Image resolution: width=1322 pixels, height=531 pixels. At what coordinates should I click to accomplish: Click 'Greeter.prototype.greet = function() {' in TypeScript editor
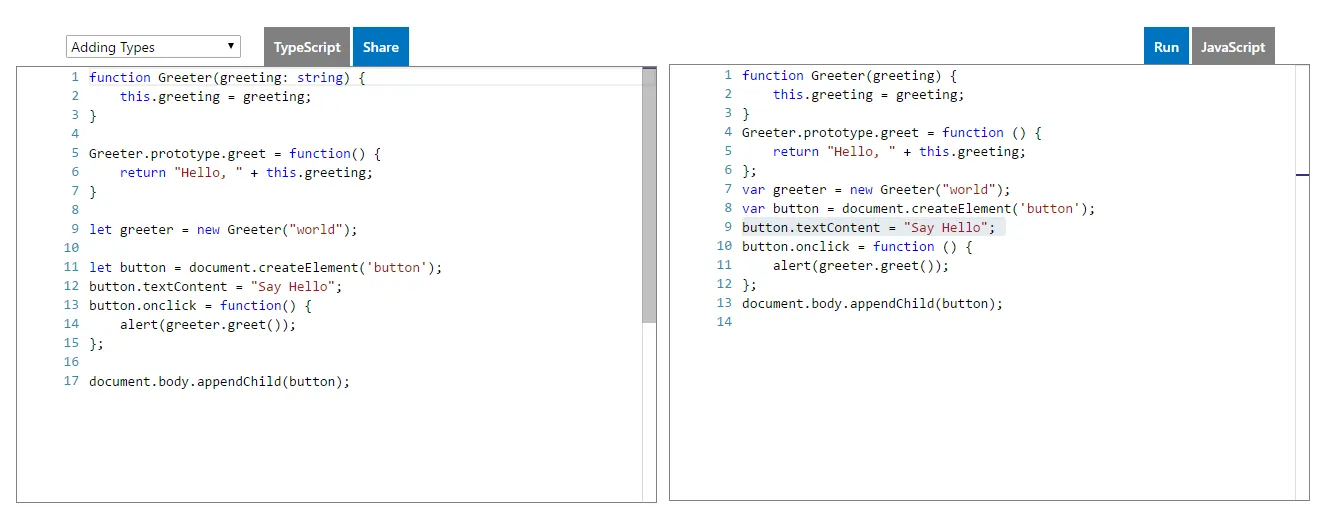click(235, 153)
